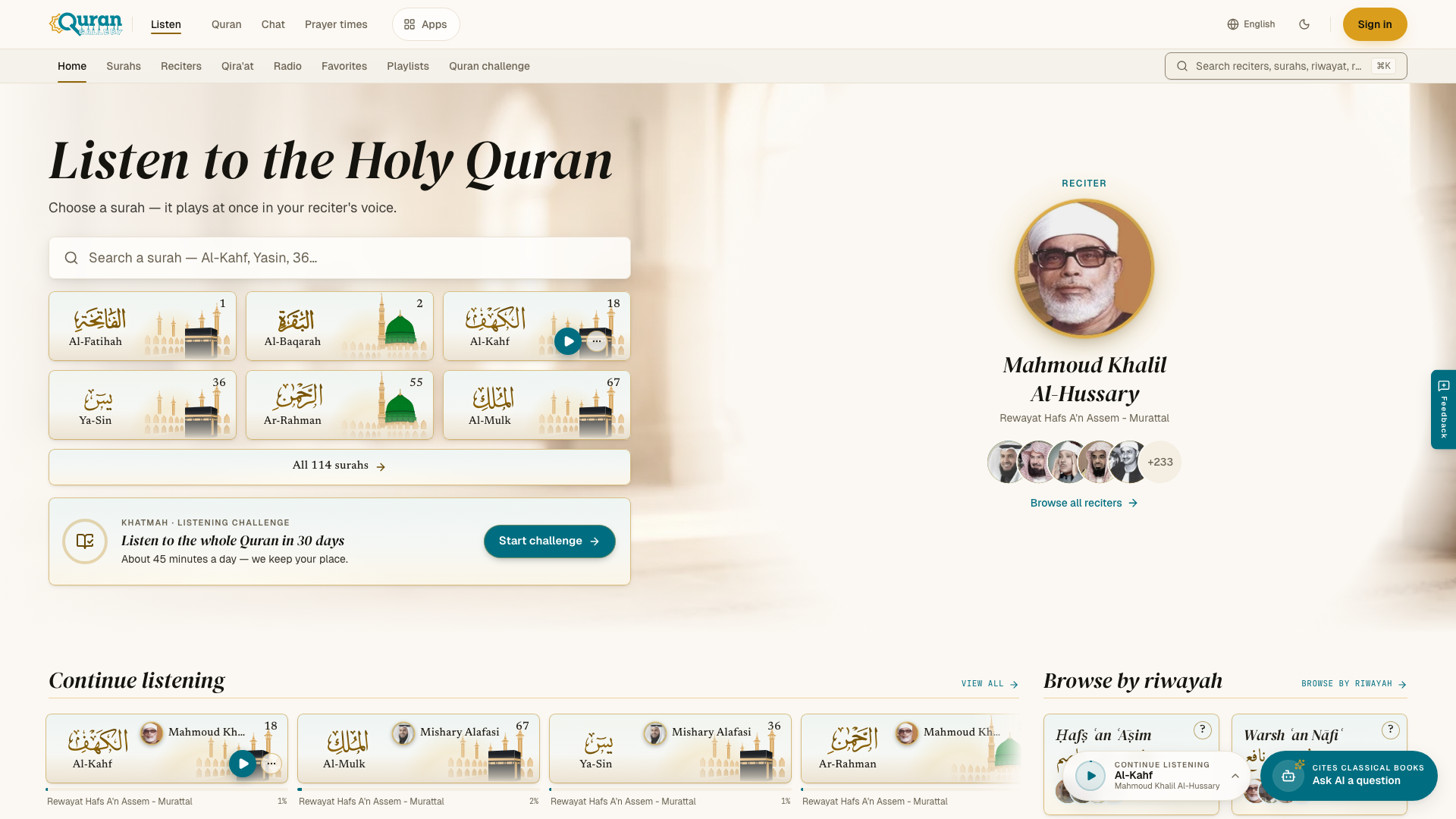Click the Khatmah book icon

tap(85, 541)
